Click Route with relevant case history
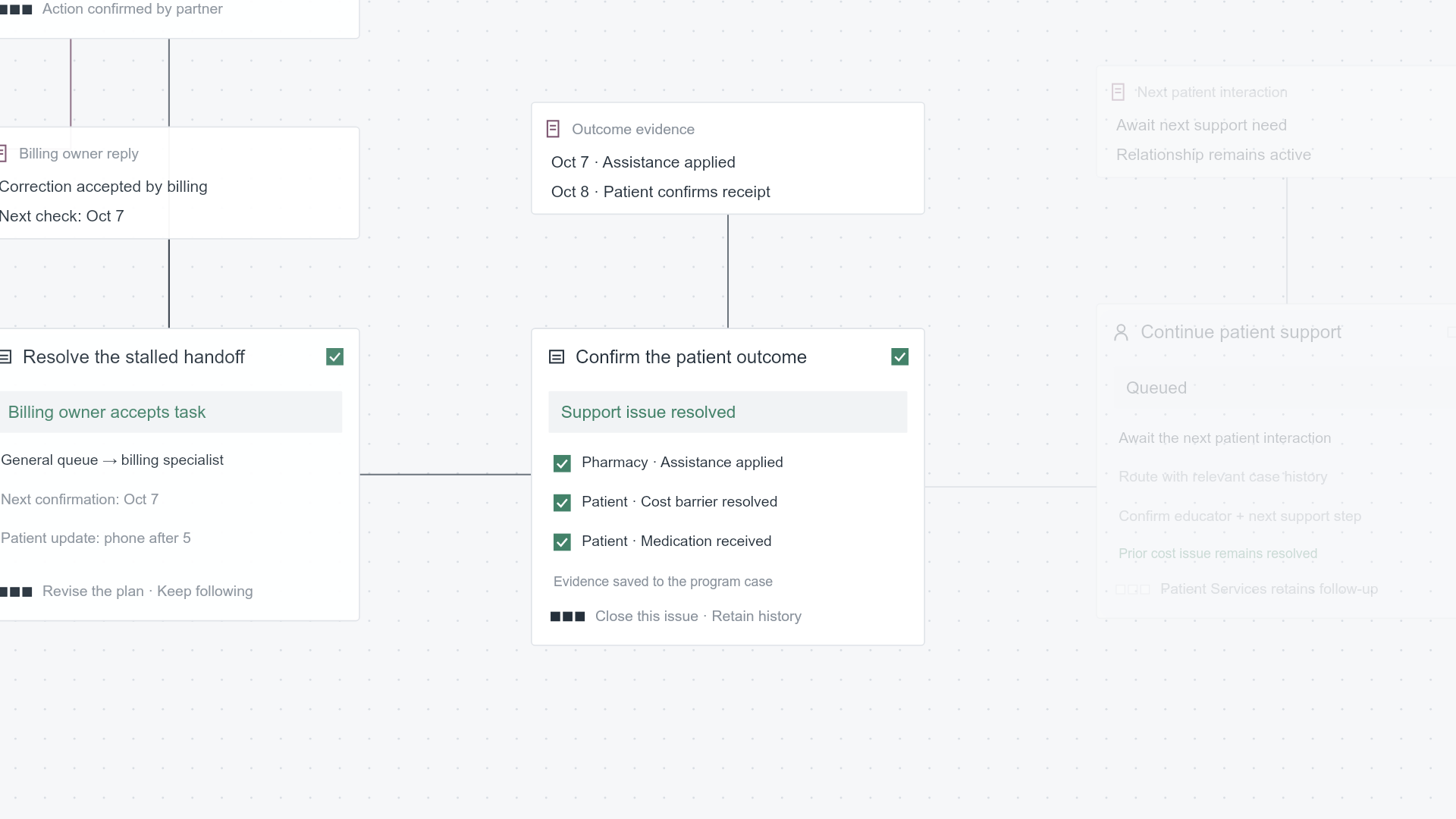This screenshot has width=1456, height=819. [x=1222, y=477]
